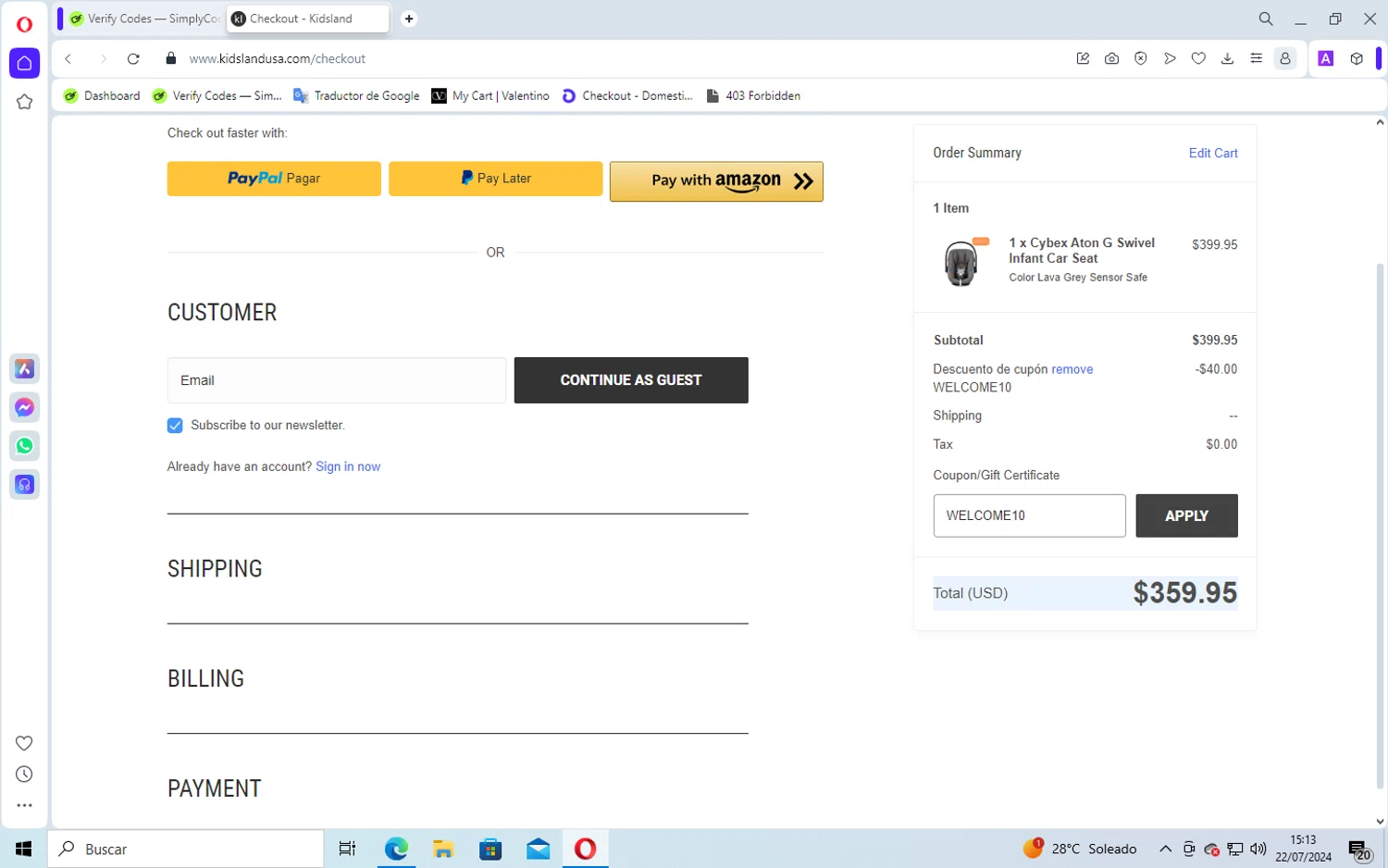Viewport: 1388px width, 868px height.
Task: Open Checkout - Domesti... bookmark
Action: 627,95
